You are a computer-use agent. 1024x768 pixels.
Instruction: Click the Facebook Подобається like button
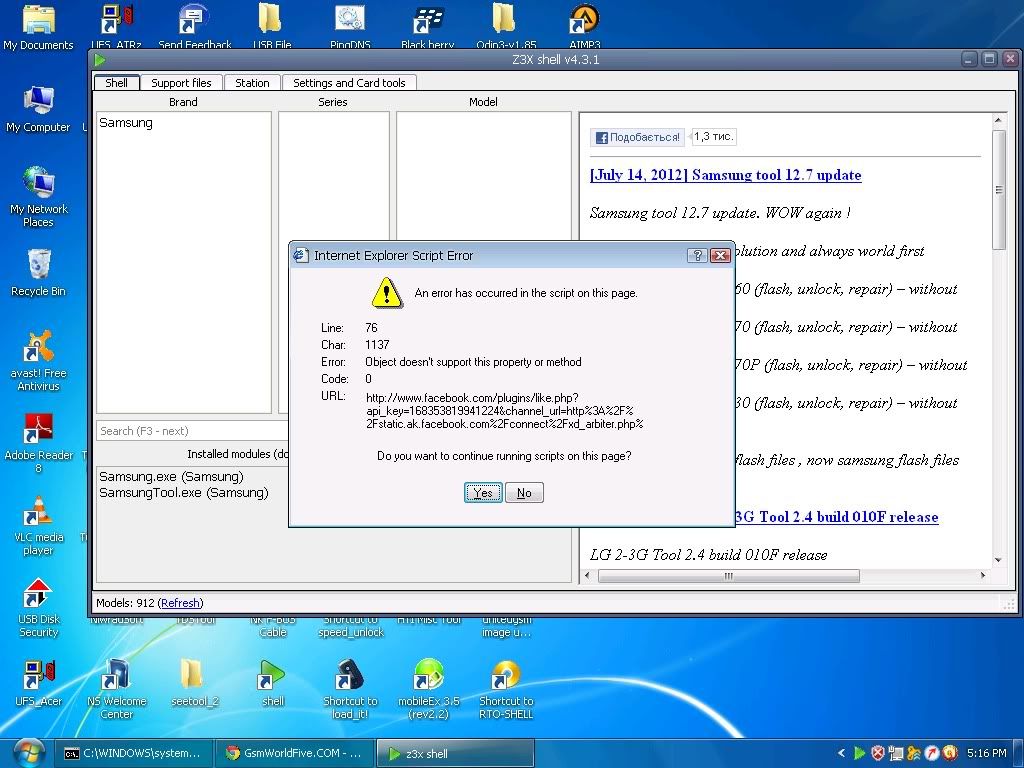pyautogui.click(x=637, y=137)
